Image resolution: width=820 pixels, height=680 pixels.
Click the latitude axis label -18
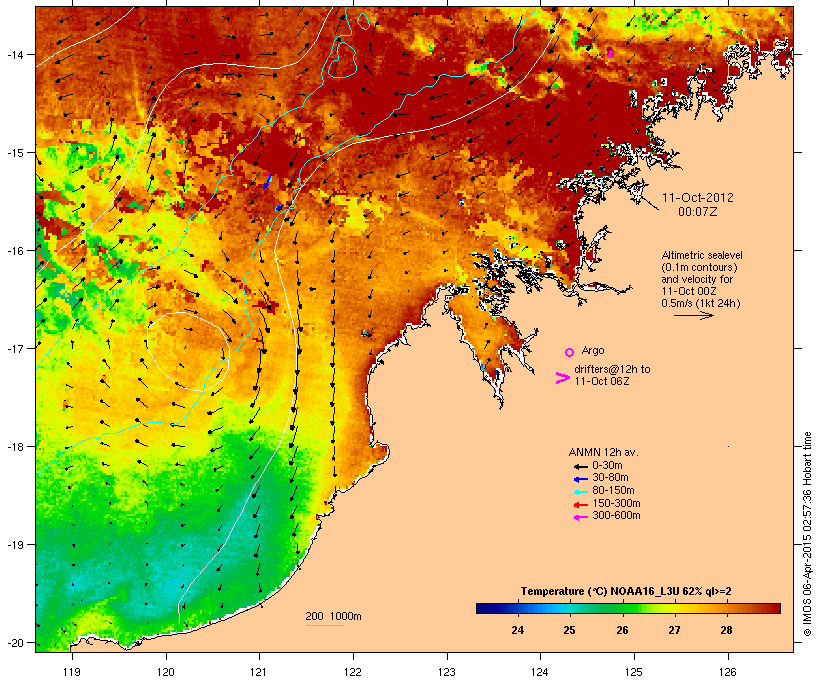tap(14, 447)
